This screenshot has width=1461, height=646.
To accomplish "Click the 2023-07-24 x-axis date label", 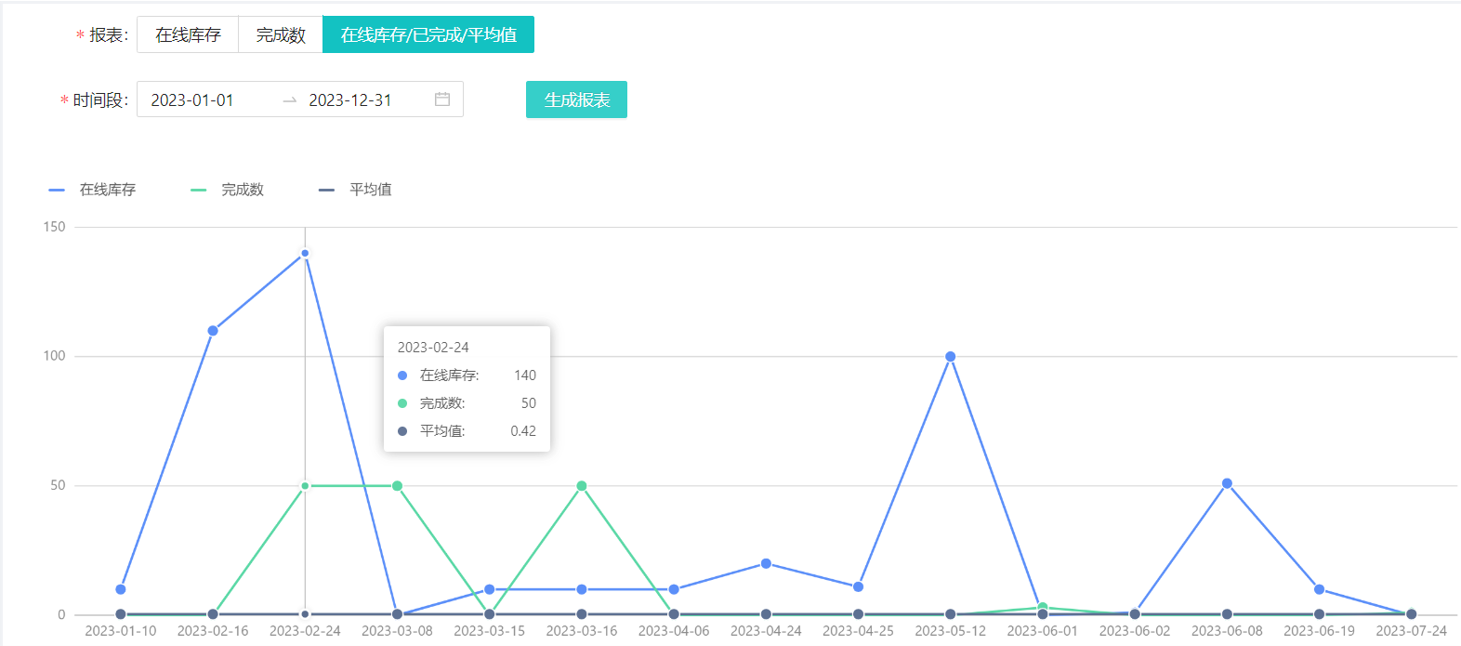I will tap(1411, 631).
